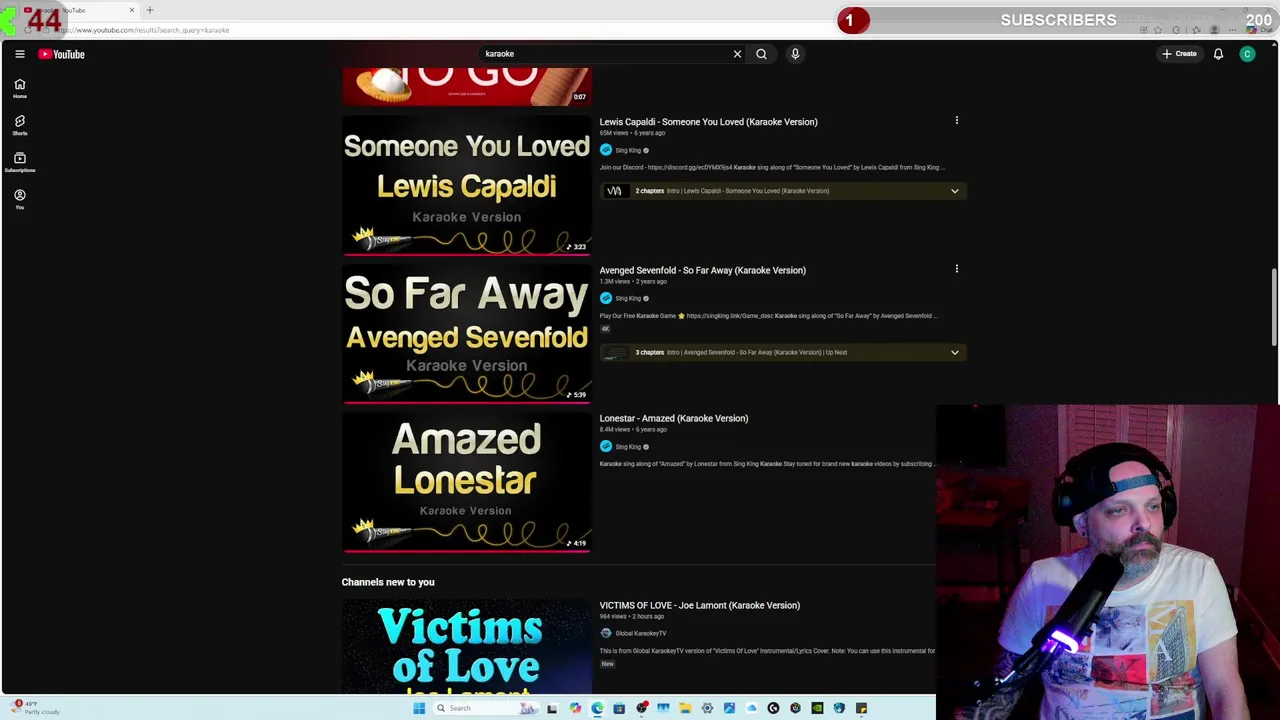Image resolution: width=1280 pixels, height=720 pixels.
Task: Open Victims of Love Joe Lamont title link
Action: [699, 605]
